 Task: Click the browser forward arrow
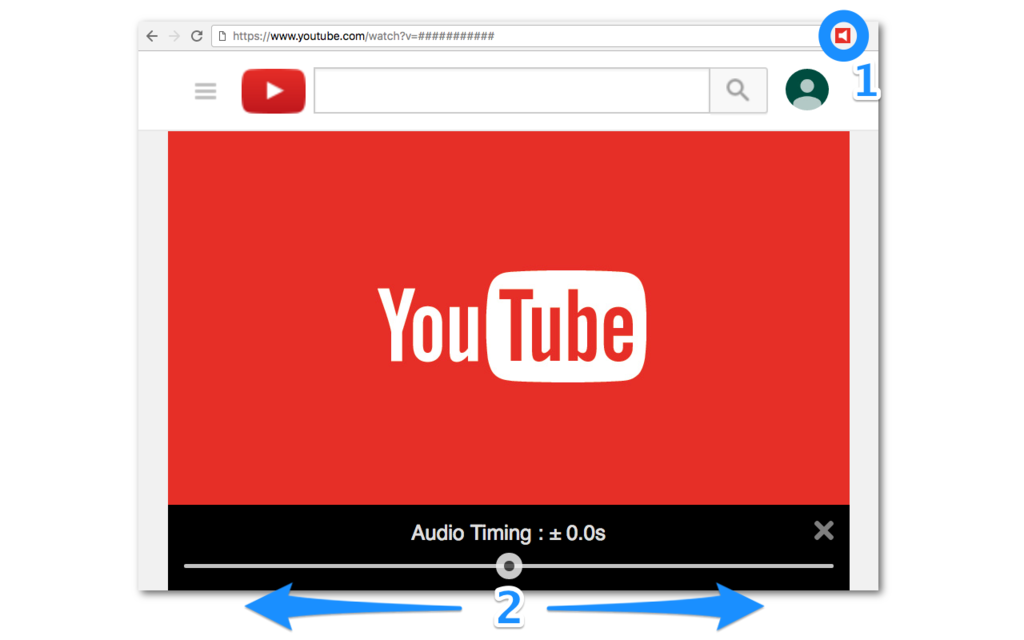pos(174,36)
